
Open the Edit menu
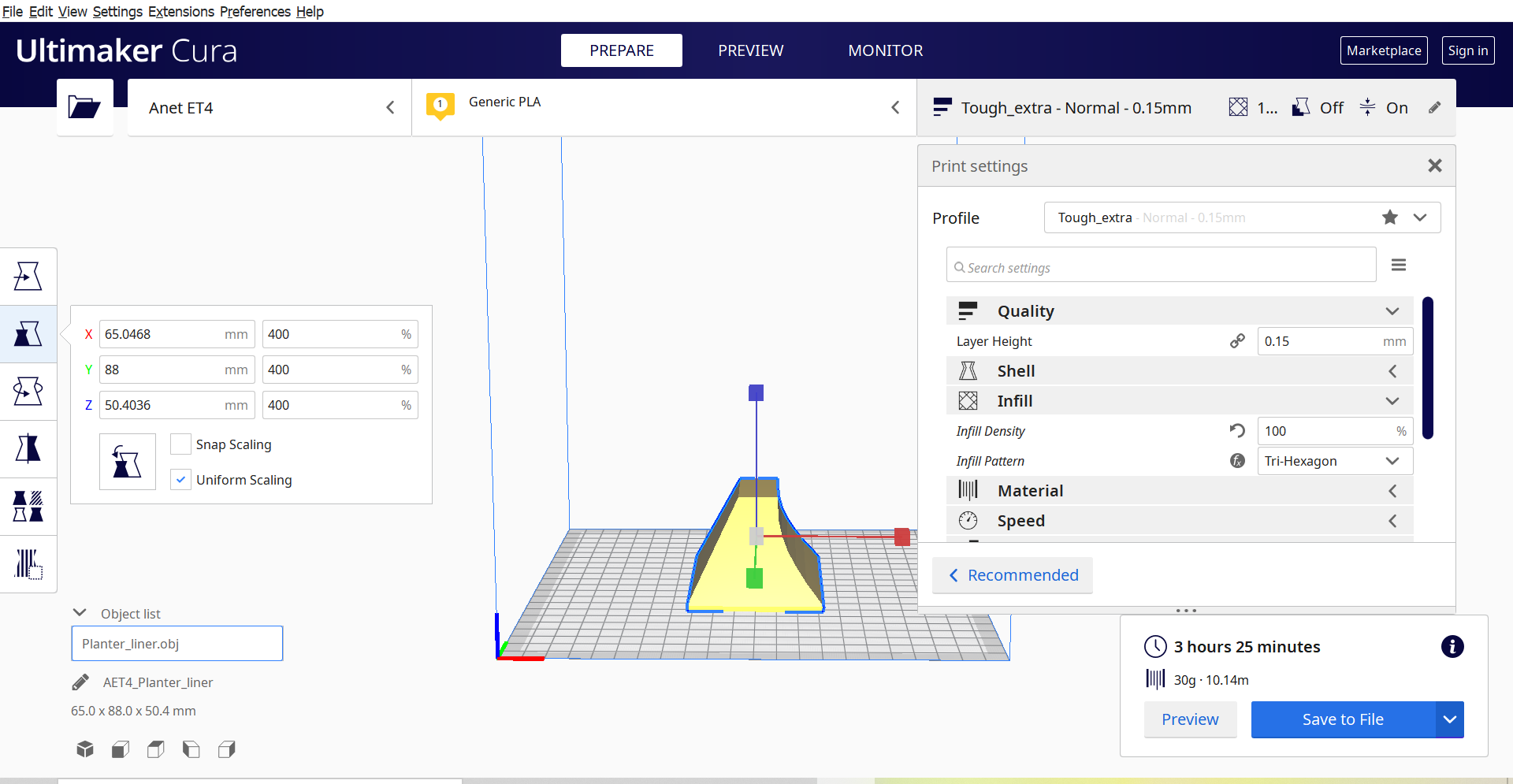tap(41, 11)
